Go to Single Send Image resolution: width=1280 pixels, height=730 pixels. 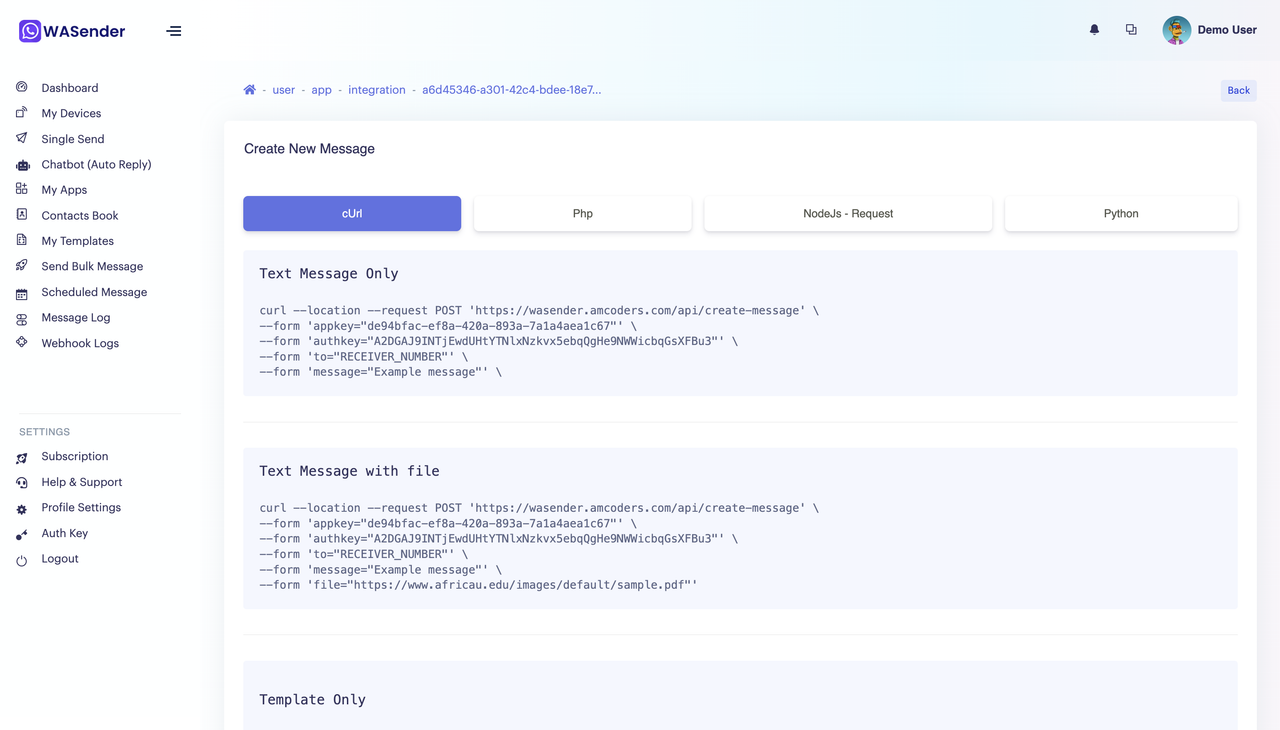coord(73,139)
